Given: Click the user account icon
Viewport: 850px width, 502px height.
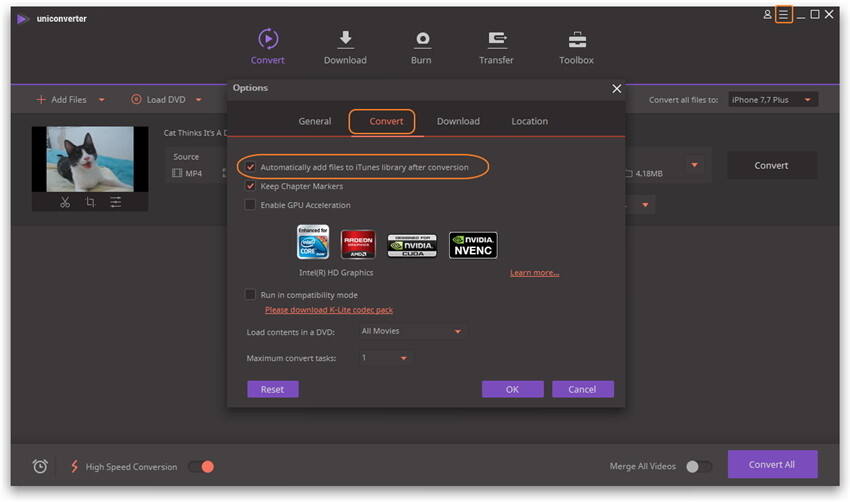Looking at the screenshot, I should 767,15.
